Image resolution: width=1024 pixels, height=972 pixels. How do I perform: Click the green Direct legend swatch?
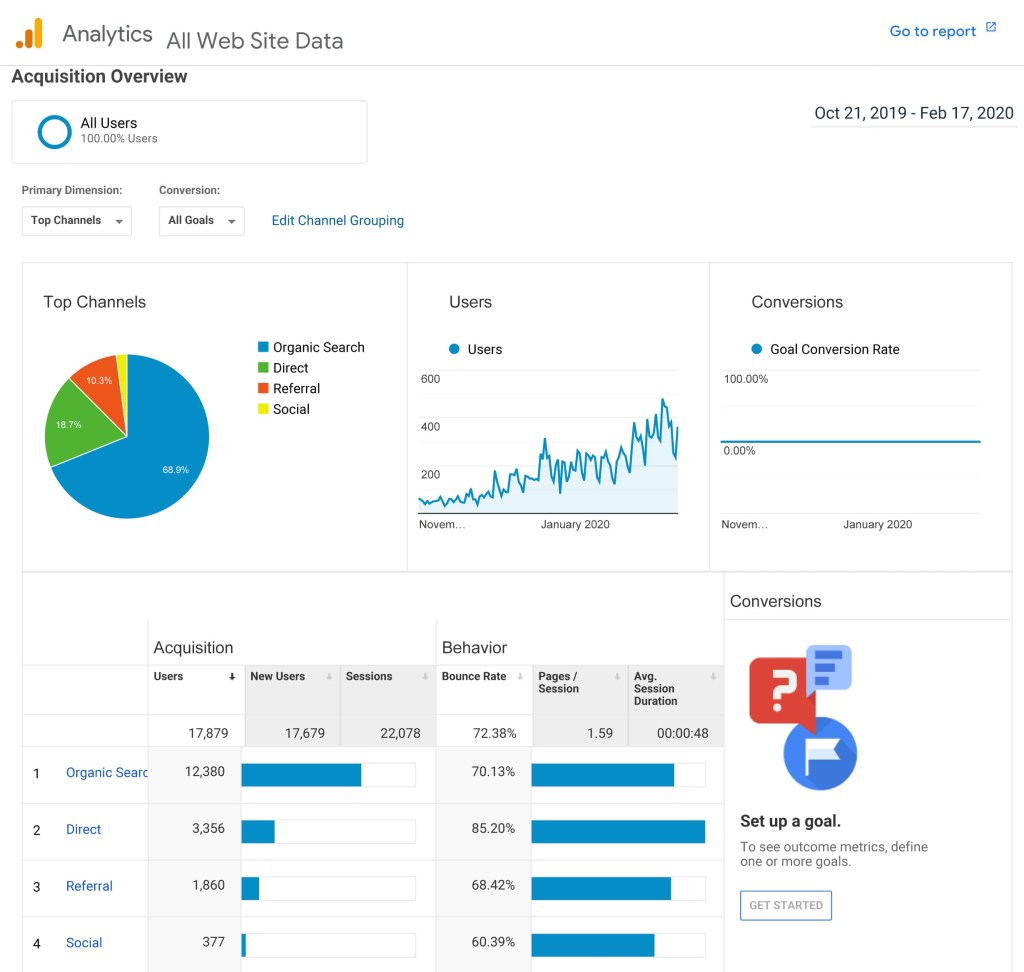pos(263,368)
